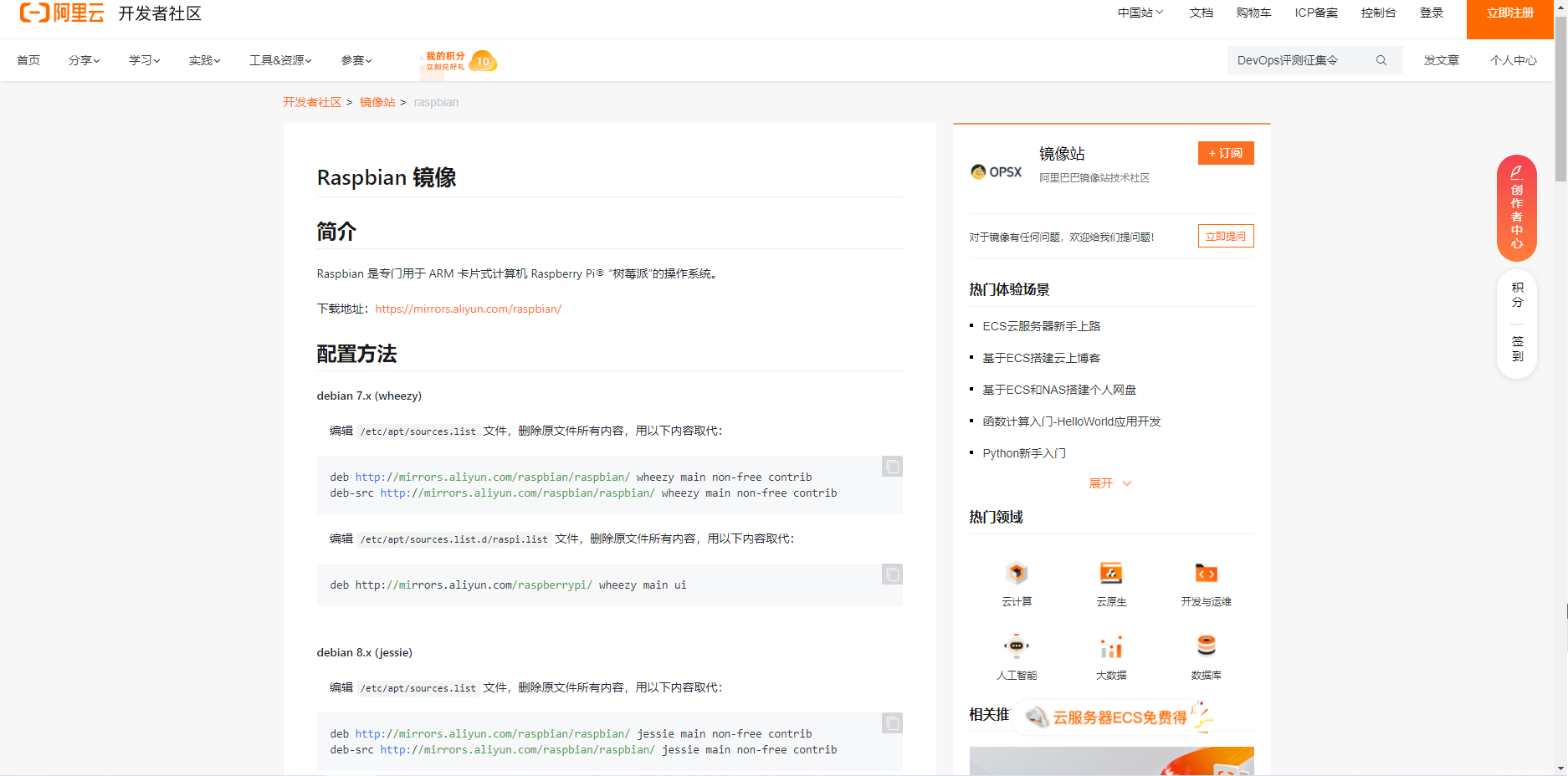
Task: Open the 实践 menu
Action: [x=203, y=60]
